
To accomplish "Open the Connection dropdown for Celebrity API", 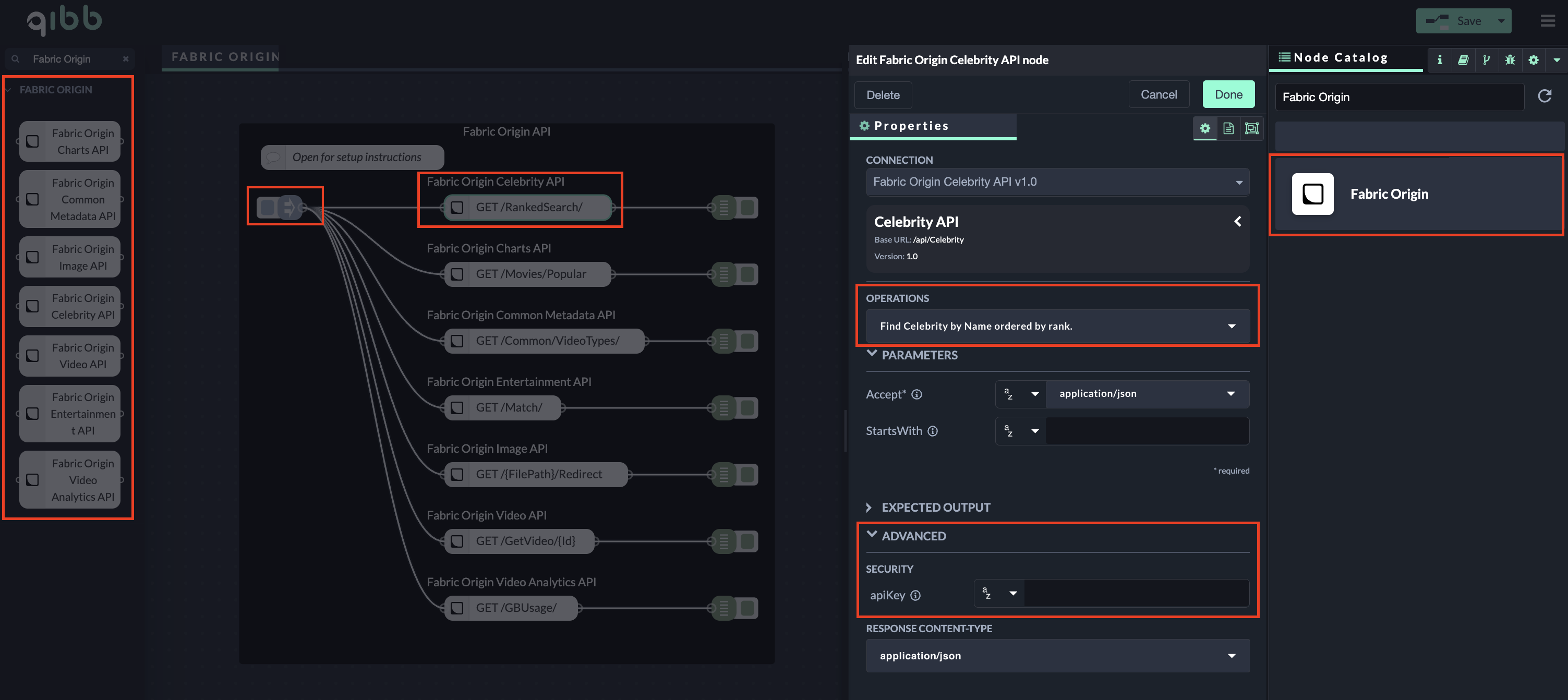I will 1057,182.
